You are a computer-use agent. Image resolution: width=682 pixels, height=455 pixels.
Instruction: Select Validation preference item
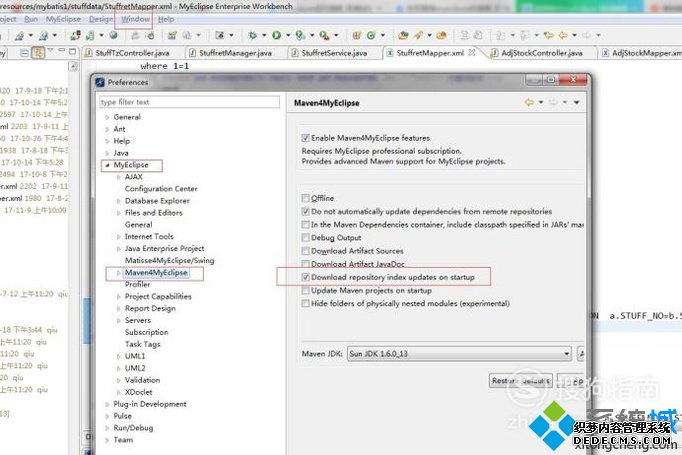pyautogui.click(x=142, y=380)
